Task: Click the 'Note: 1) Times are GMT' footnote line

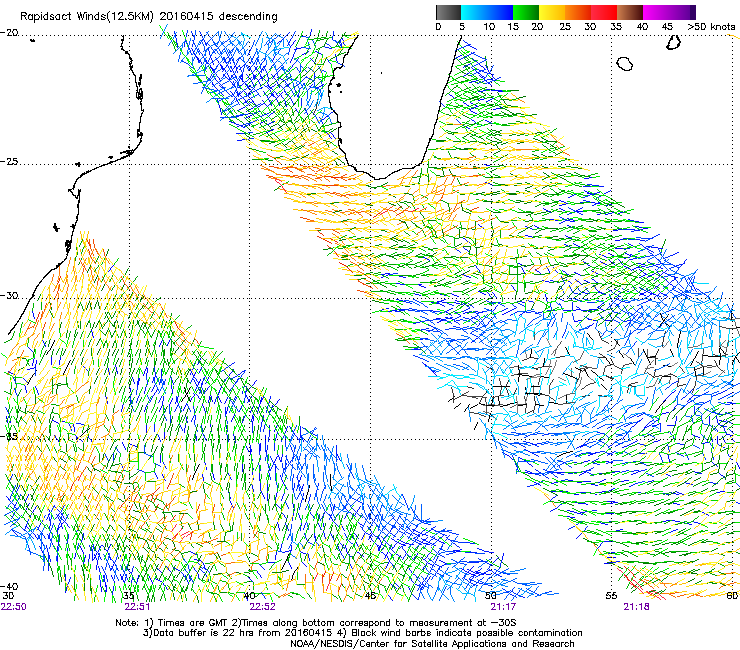Action: coord(316,623)
